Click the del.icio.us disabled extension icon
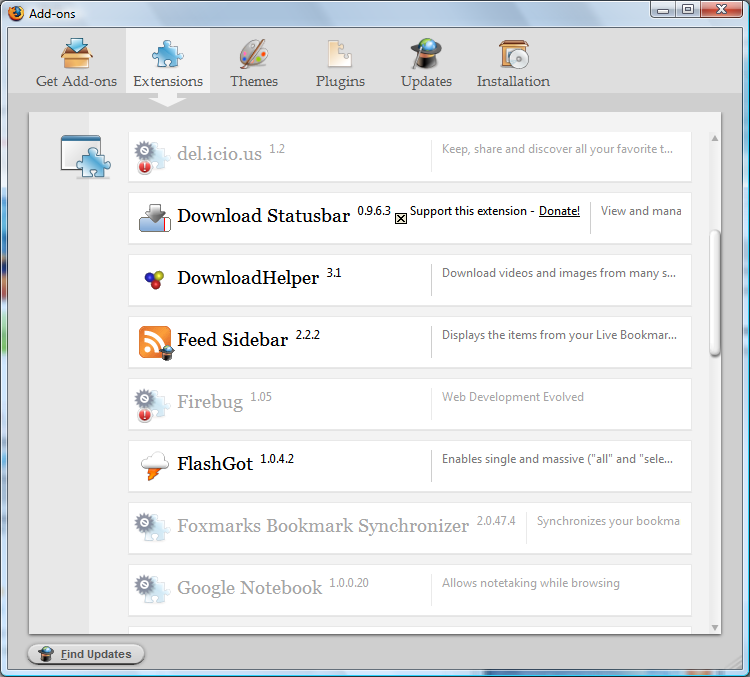 tap(152, 157)
